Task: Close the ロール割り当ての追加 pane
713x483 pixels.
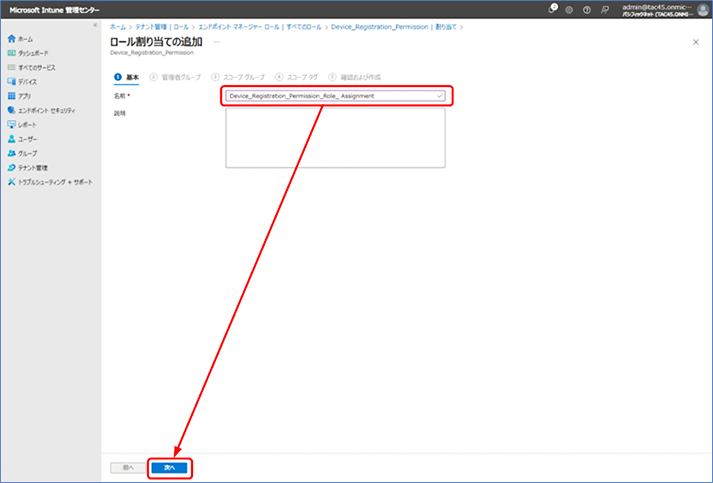Action: [696, 42]
